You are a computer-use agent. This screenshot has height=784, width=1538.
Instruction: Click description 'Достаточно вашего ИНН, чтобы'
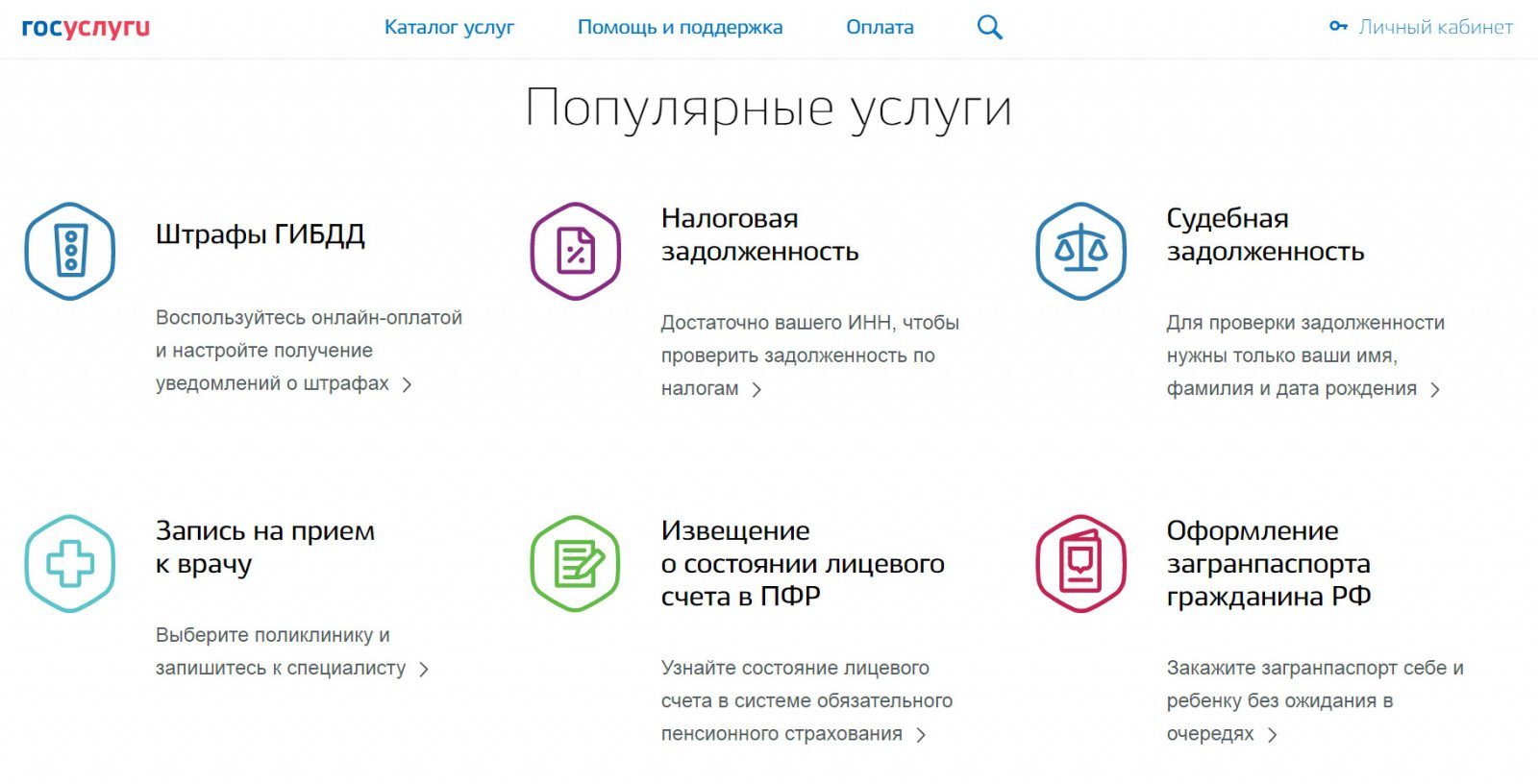810,323
